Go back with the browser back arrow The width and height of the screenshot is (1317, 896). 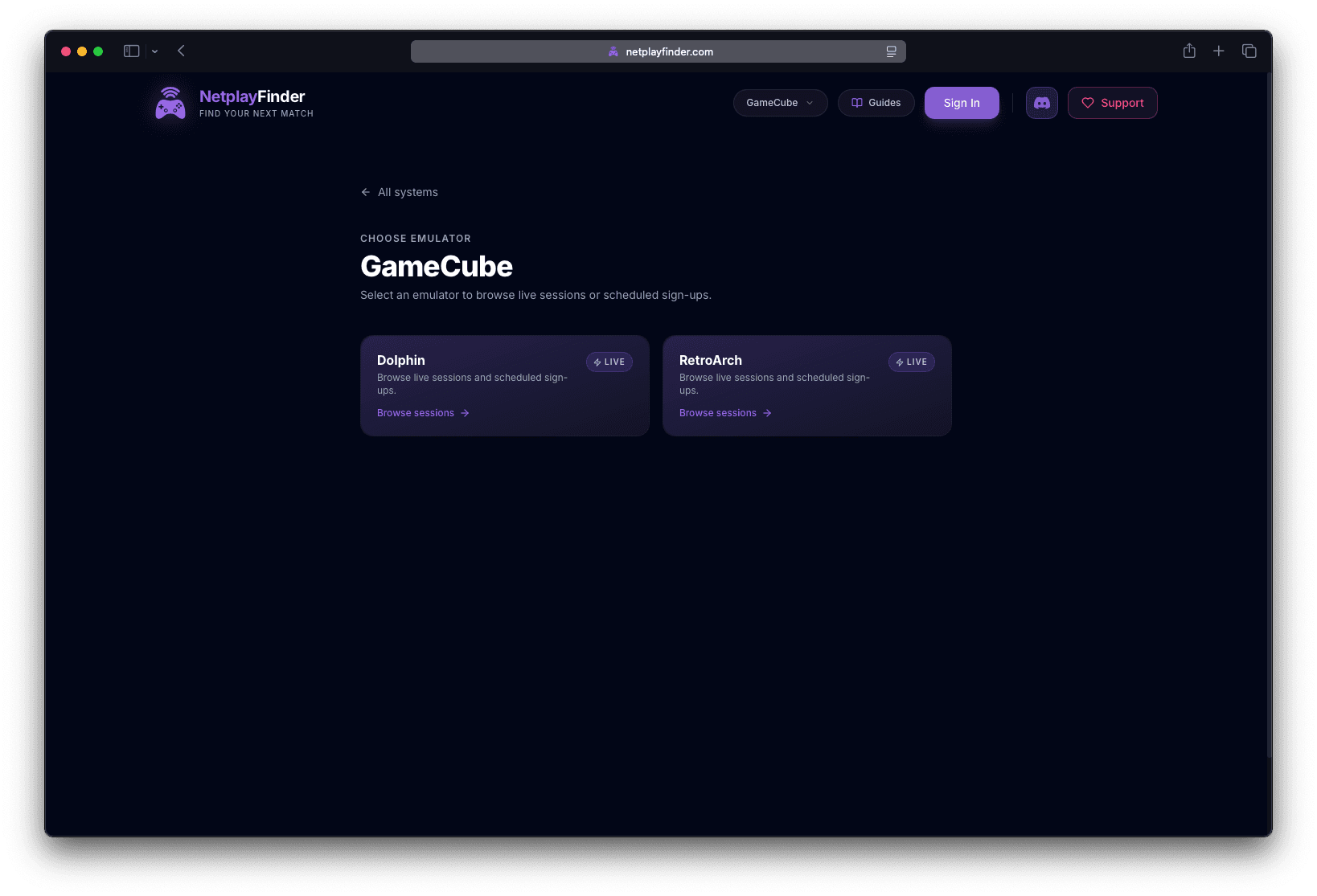[x=181, y=51]
